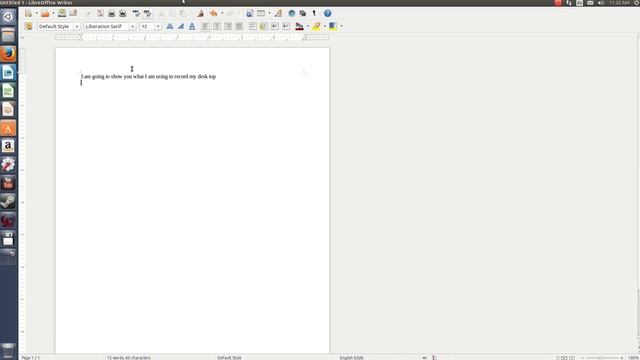Expand the New document dropdown arrow
Screen dimensions: 640x360
point(36,13)
